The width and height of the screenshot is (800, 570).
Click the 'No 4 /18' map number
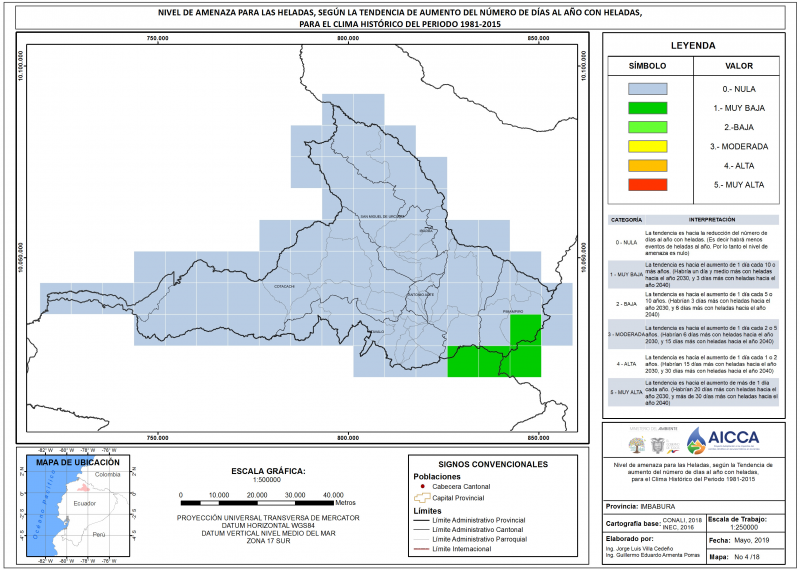[x=747, y=558]
